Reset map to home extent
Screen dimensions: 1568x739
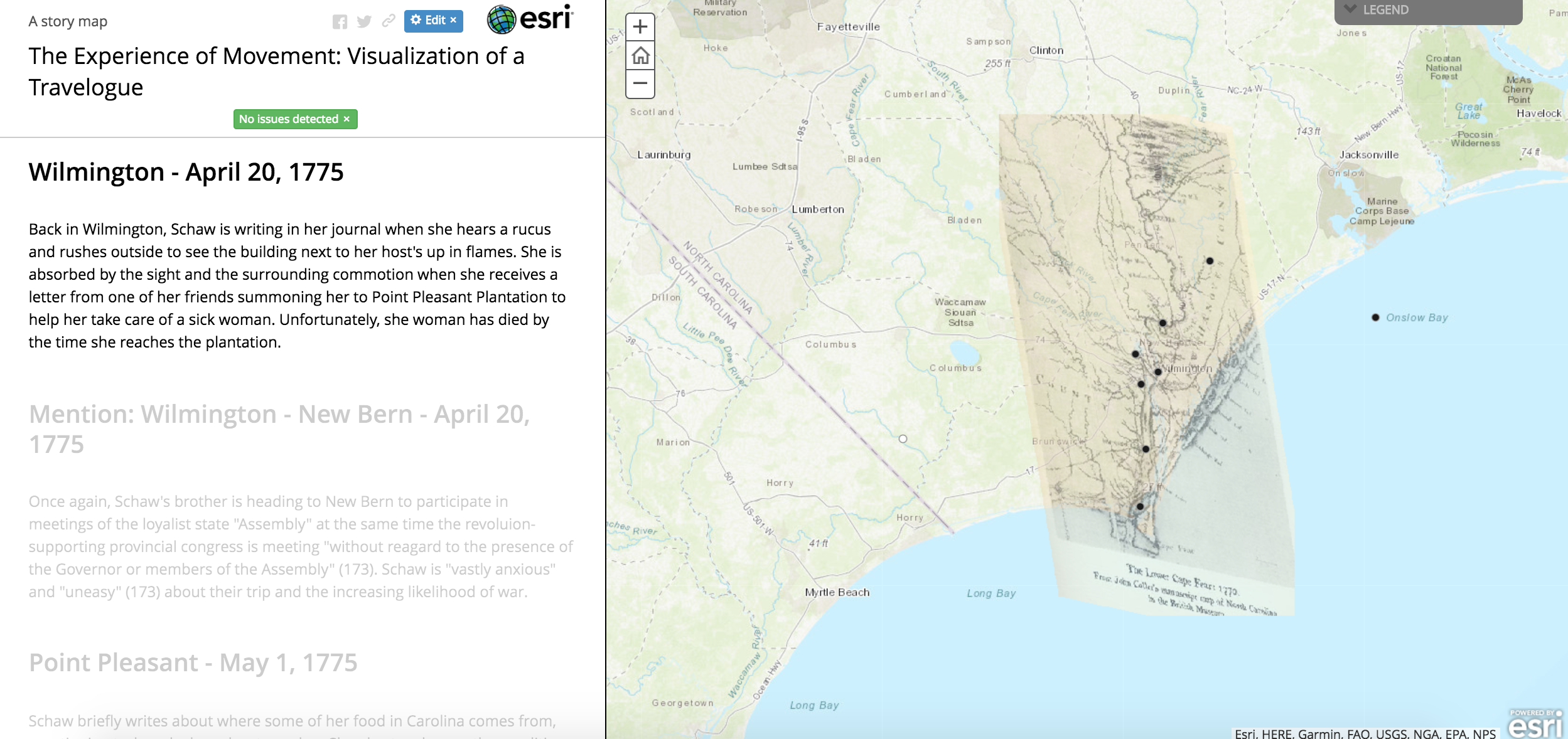640,56
